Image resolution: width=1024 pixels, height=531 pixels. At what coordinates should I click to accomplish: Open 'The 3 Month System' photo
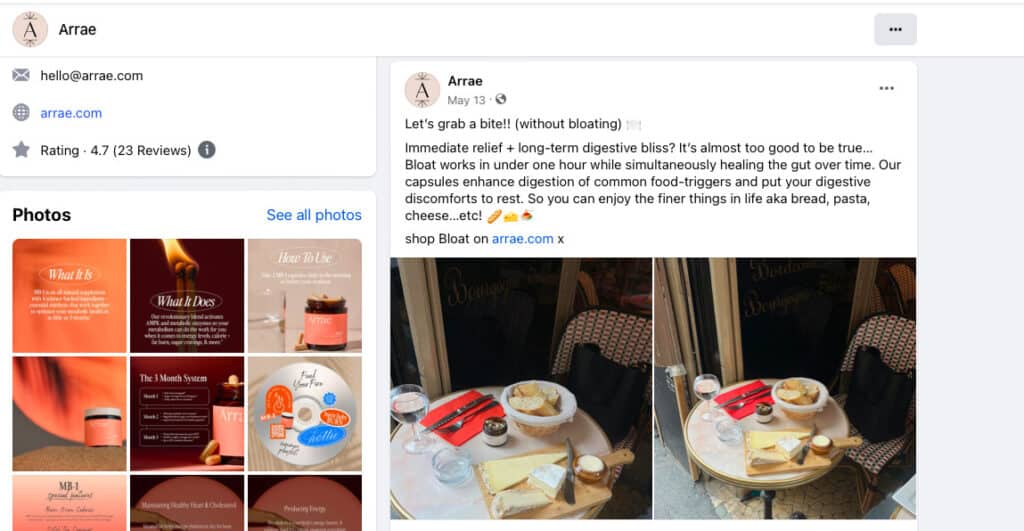point(187,413)
